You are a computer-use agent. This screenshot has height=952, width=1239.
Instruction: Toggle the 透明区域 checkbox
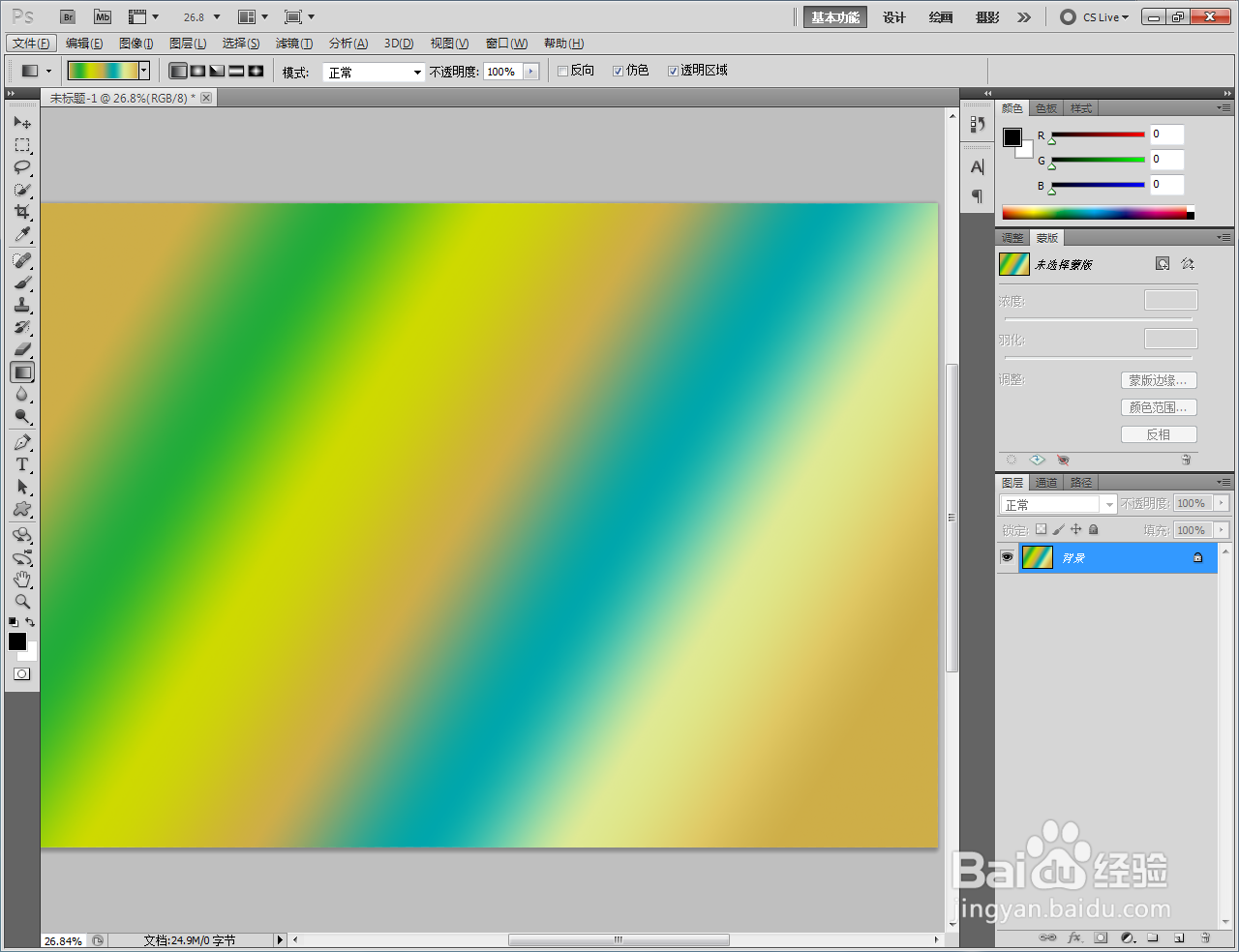click(x=673, y=71)
